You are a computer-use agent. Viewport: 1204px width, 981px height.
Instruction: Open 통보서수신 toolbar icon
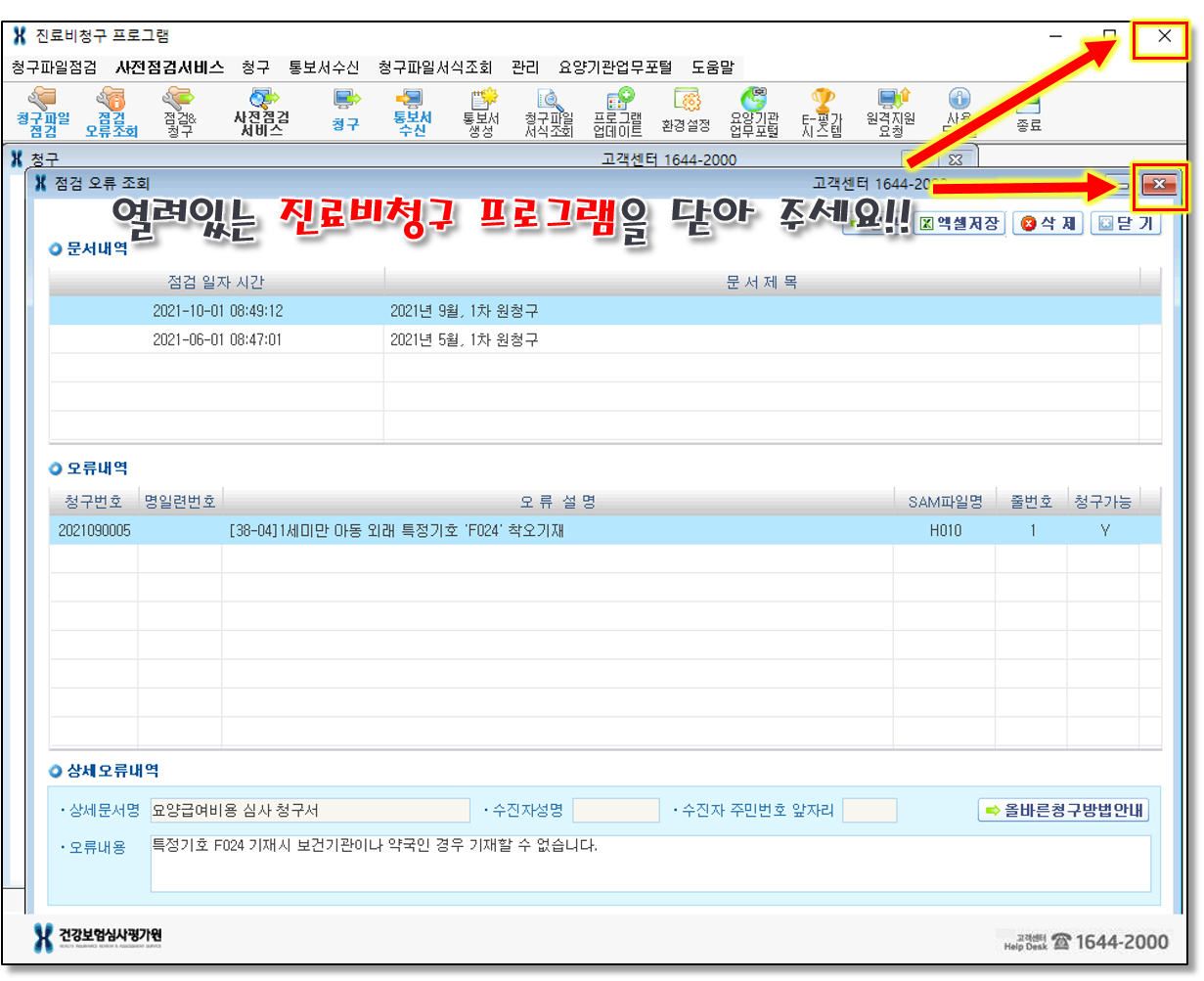(x=412, y=111)
